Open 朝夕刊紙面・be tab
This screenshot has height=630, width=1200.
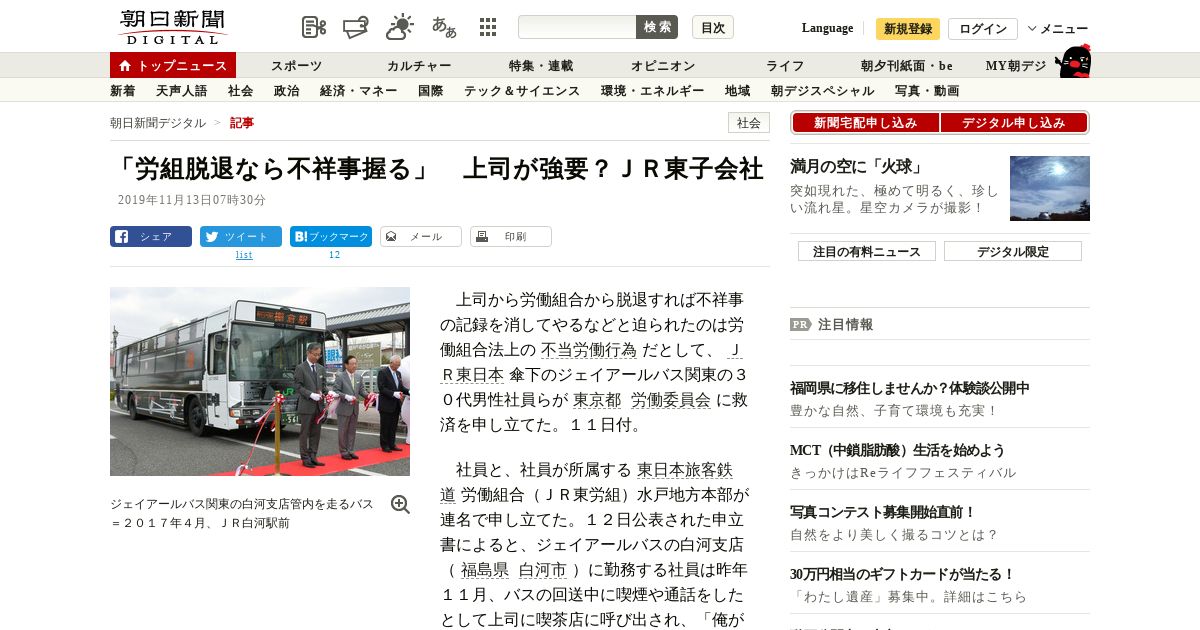(907, 66)
